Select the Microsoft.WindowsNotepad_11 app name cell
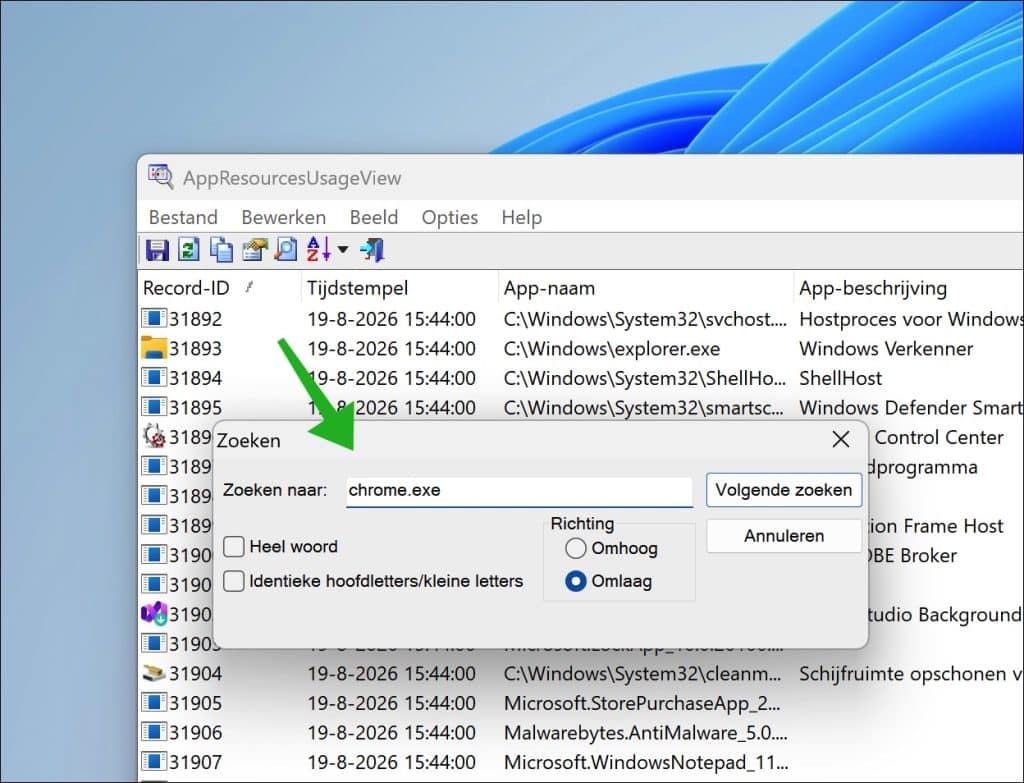This screenshot has height=783, width=1024. (x=646, y=762)
